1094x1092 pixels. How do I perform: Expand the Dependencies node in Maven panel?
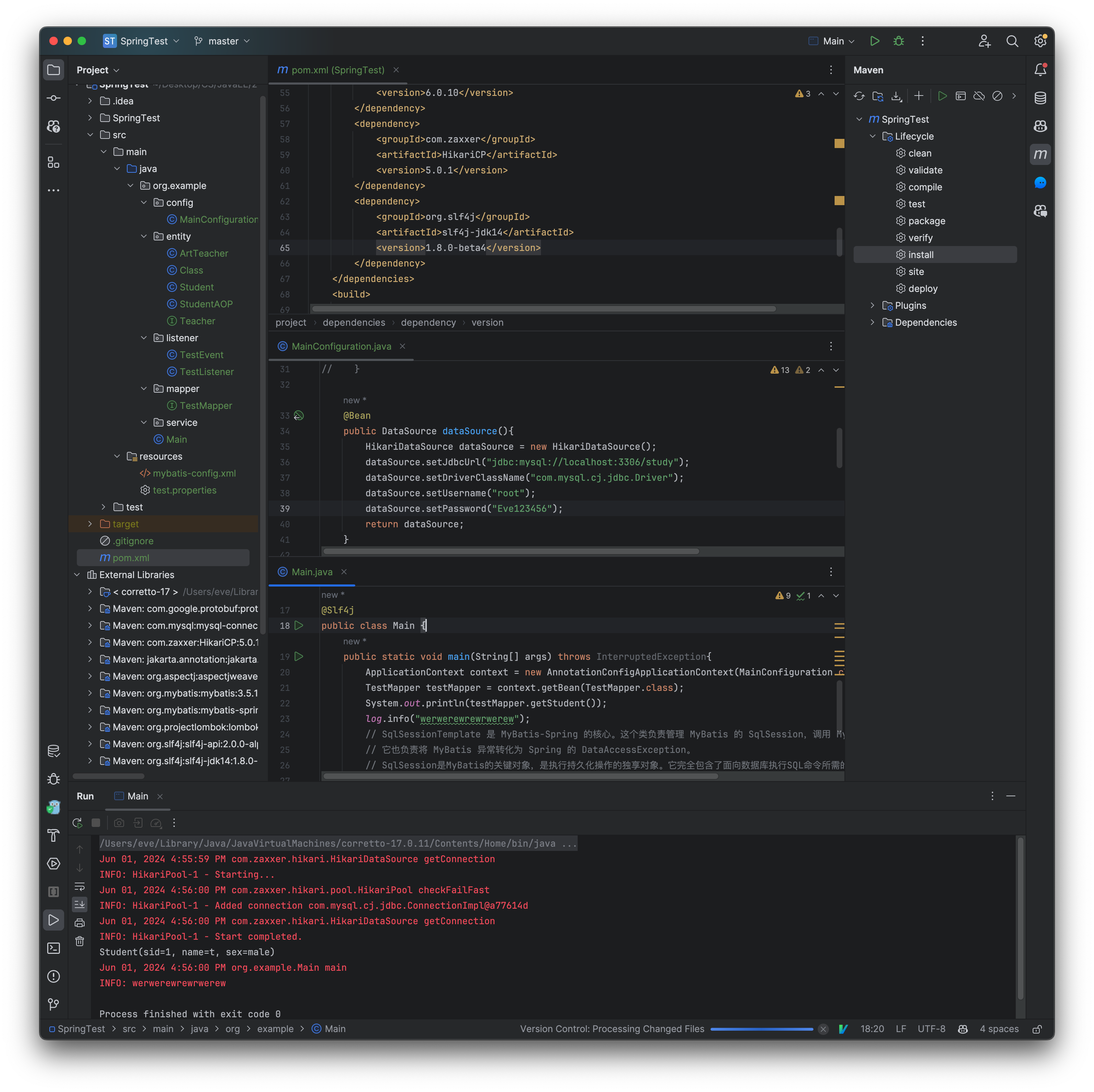tap(873, 322)
